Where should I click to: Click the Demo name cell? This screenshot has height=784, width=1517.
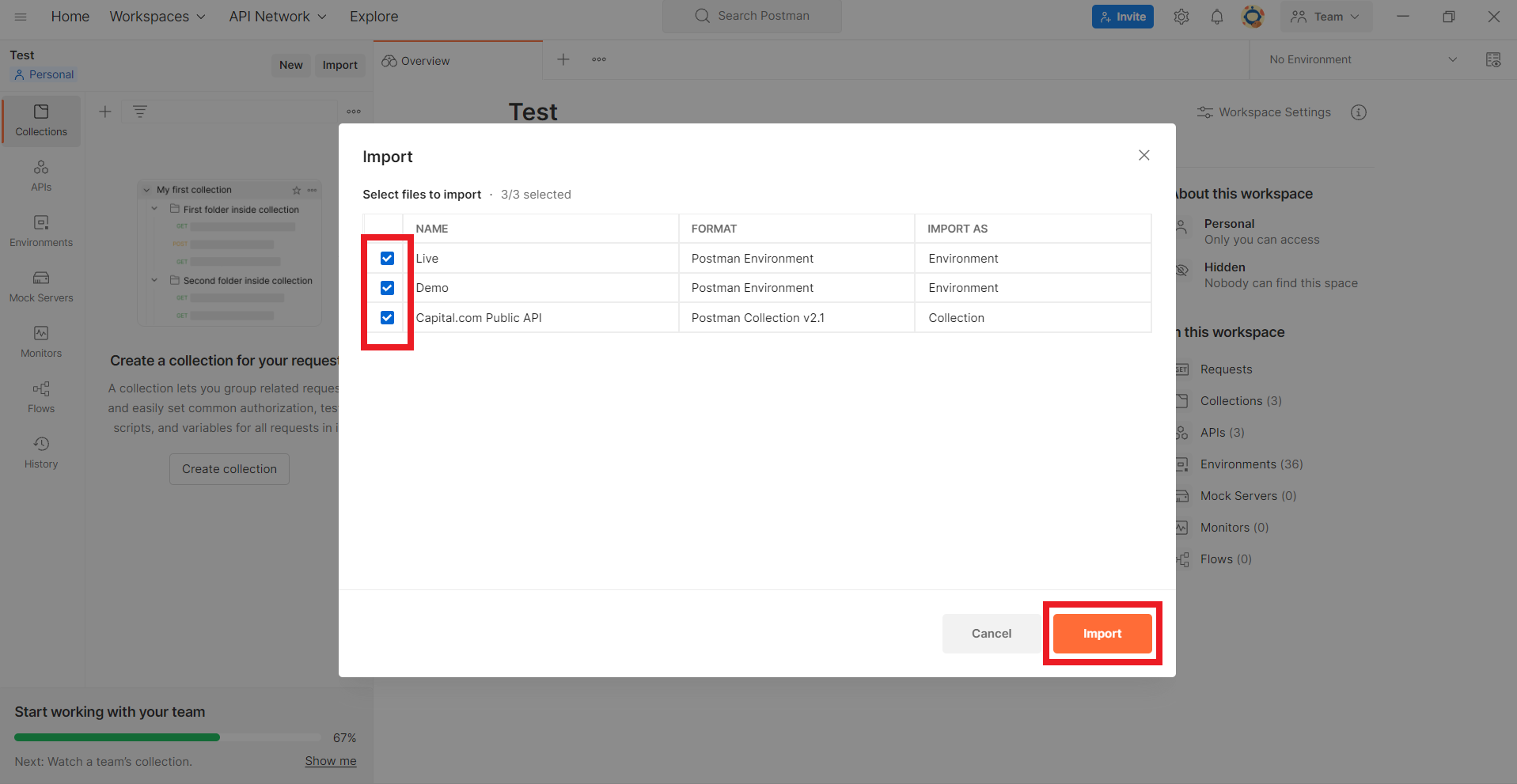tap(540, 288)
